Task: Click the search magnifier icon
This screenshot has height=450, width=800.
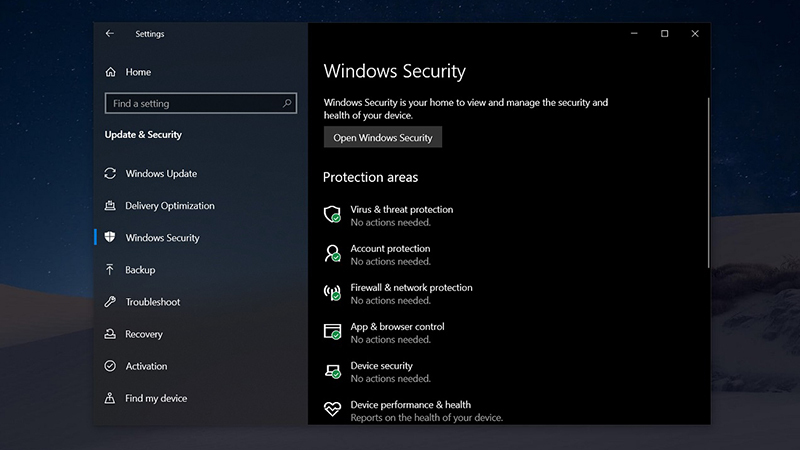Action: [x=287, y=103]
